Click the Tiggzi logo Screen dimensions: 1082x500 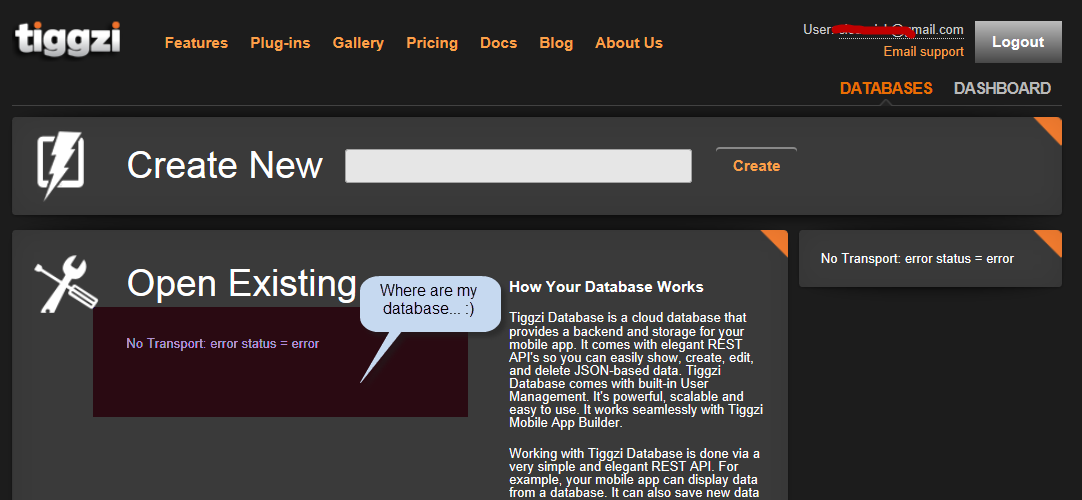[67, 40]
